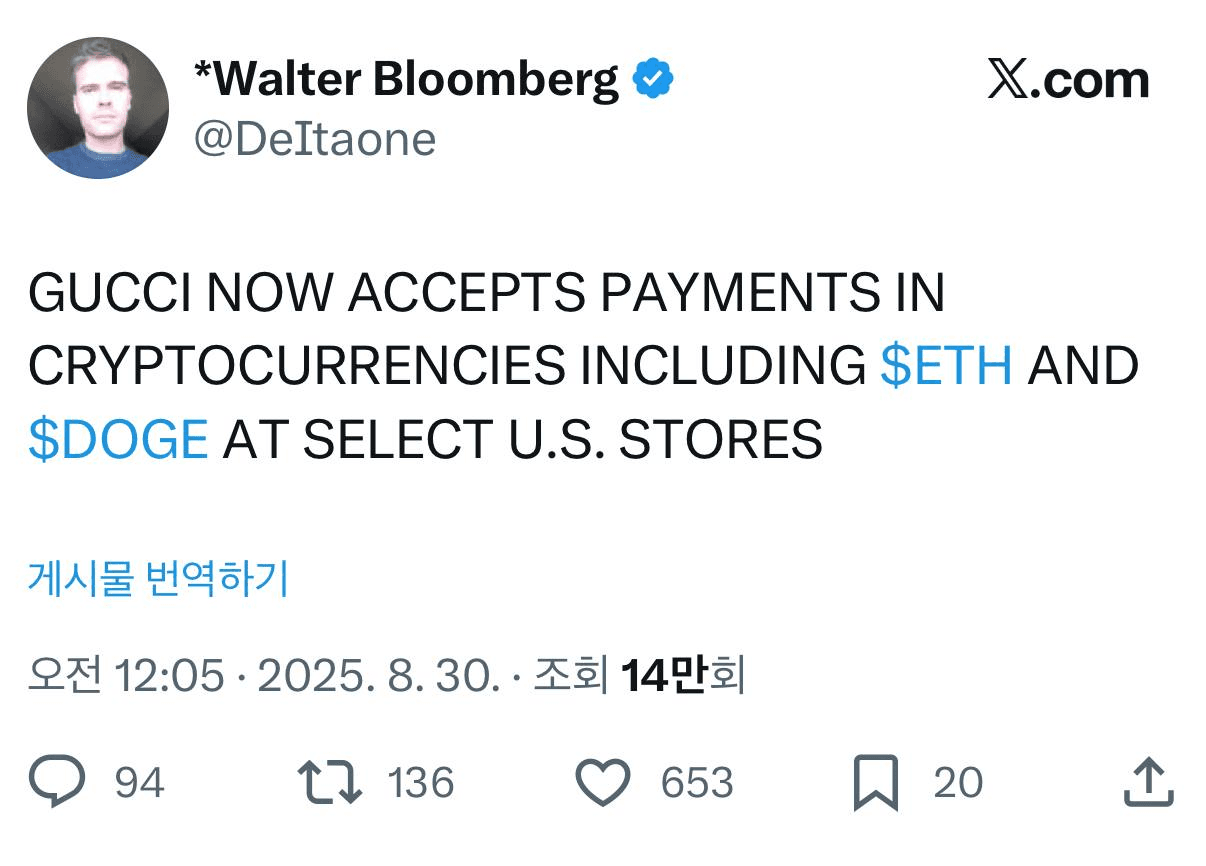Image resolution: width=1206 pixels, height=866 pixels.
Task: Click the X.com logo
Action: (1068, 80)
